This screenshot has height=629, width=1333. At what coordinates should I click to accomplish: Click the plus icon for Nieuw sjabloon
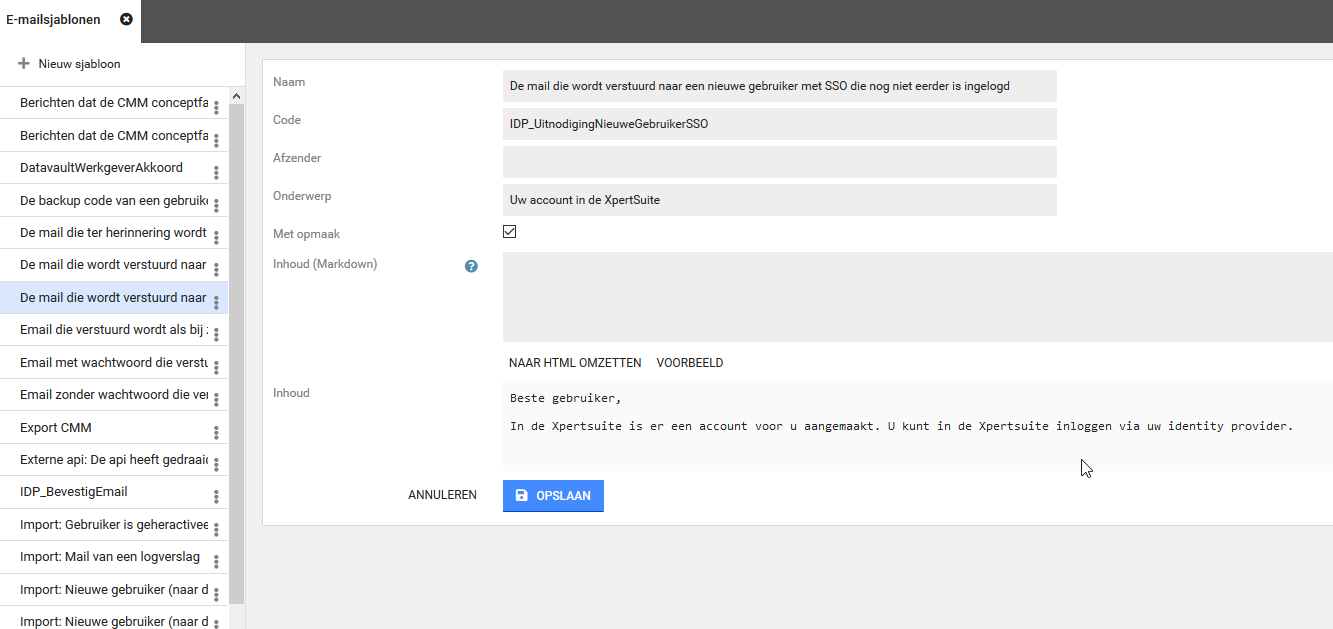click(24, 64)
